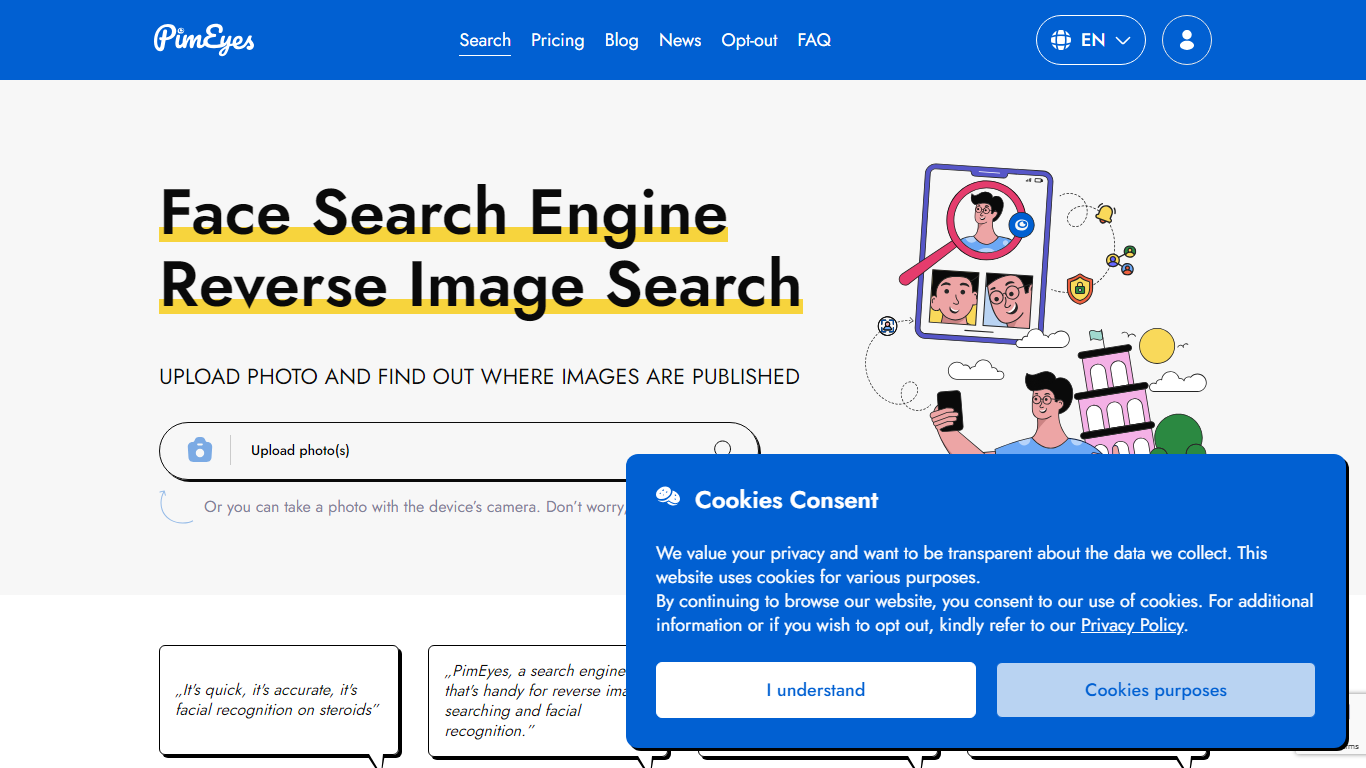Viewport: 1366px width, 768px height.
Task: Go to the Pricing page
Action: click(557, 40)
